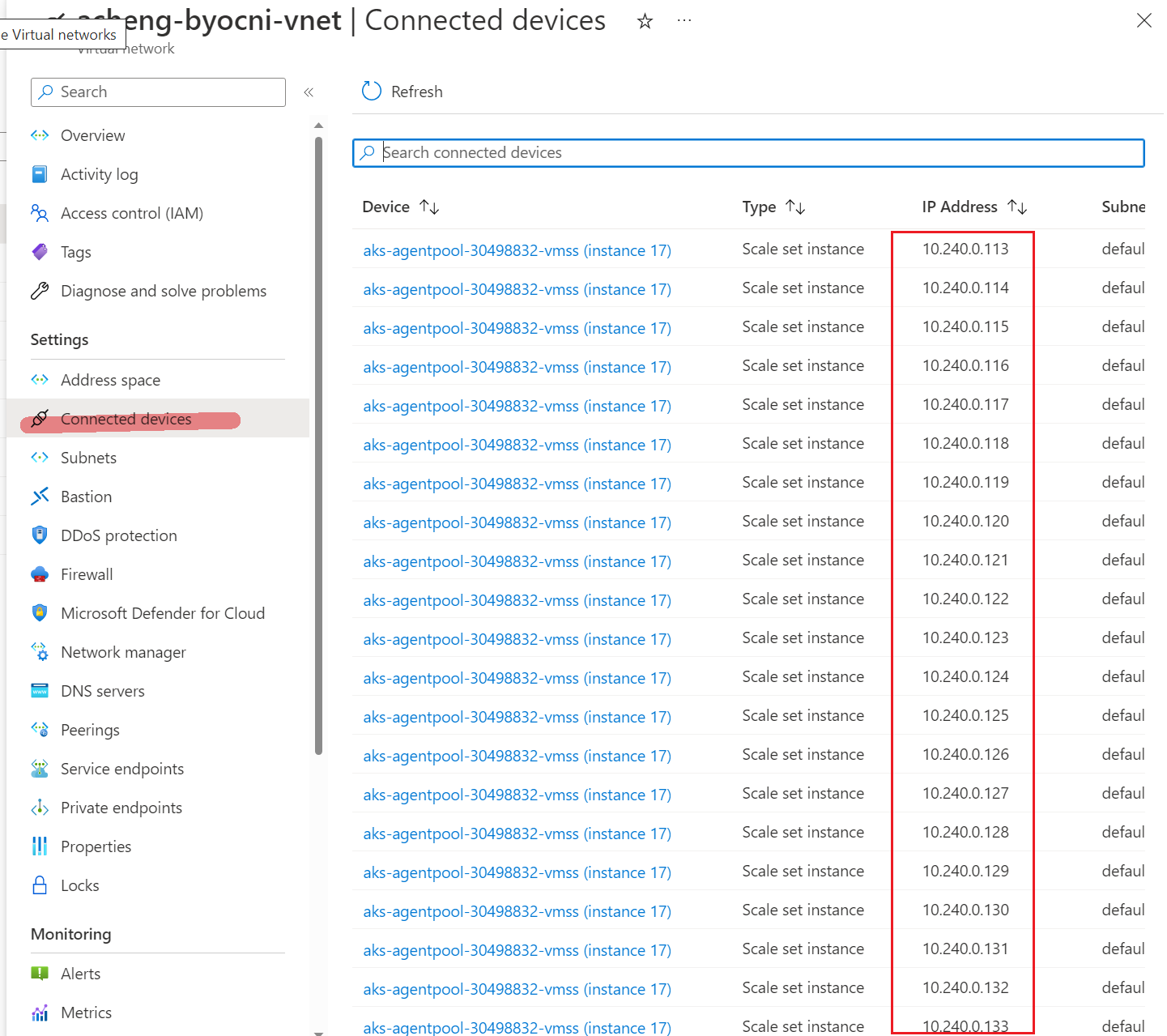The image size is (1167, 1036).
Task: Click the sidebar scroll-up arrow
Action: point(318,126)
